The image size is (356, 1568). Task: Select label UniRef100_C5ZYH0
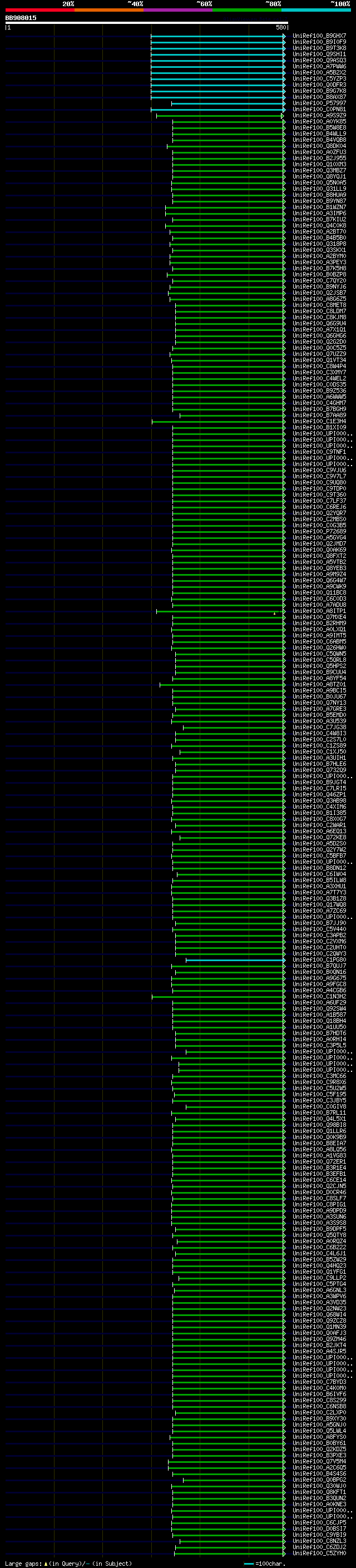point(319,1554)
